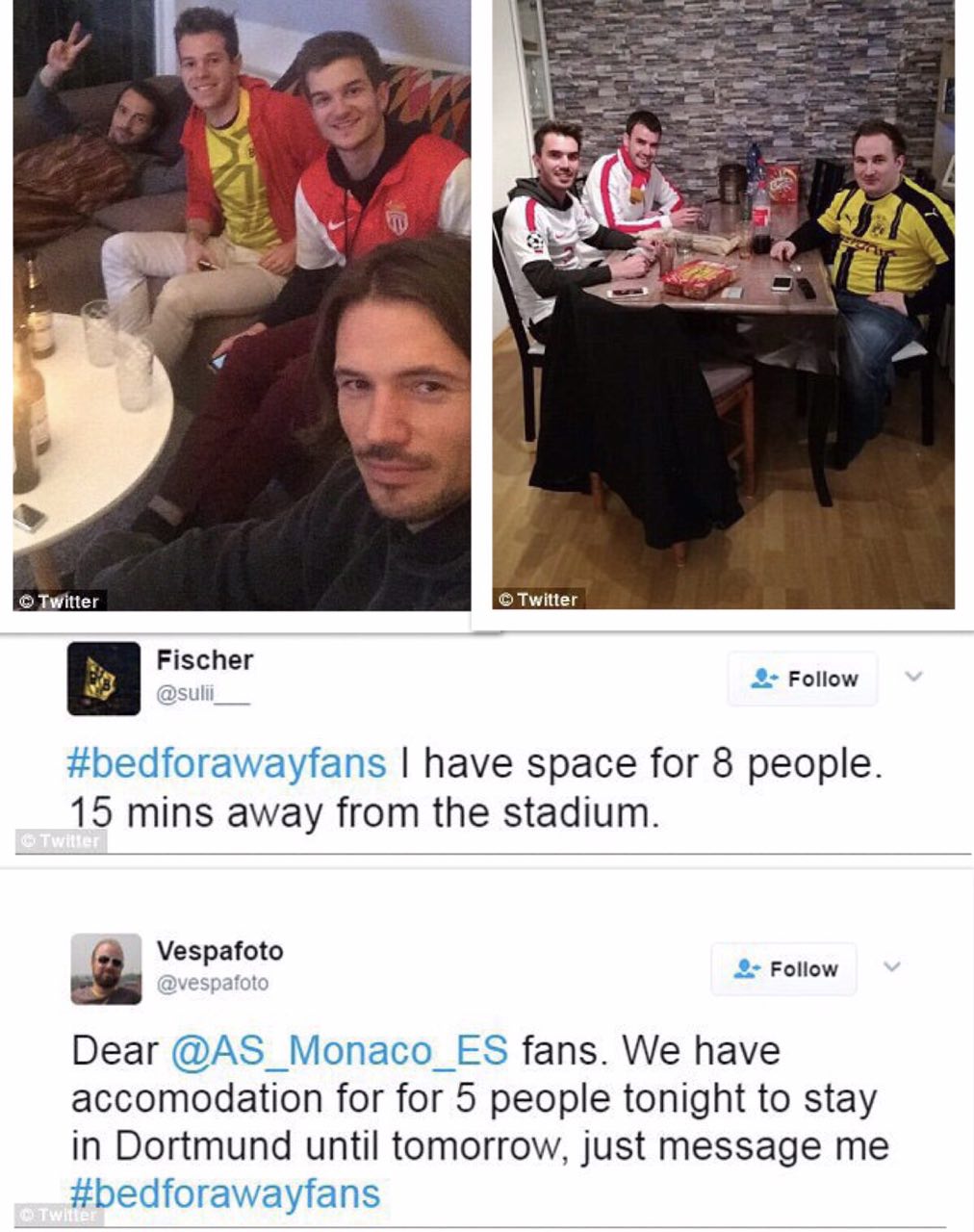
Task: Follow the Vespafoto account
Action: click(784, 969)
